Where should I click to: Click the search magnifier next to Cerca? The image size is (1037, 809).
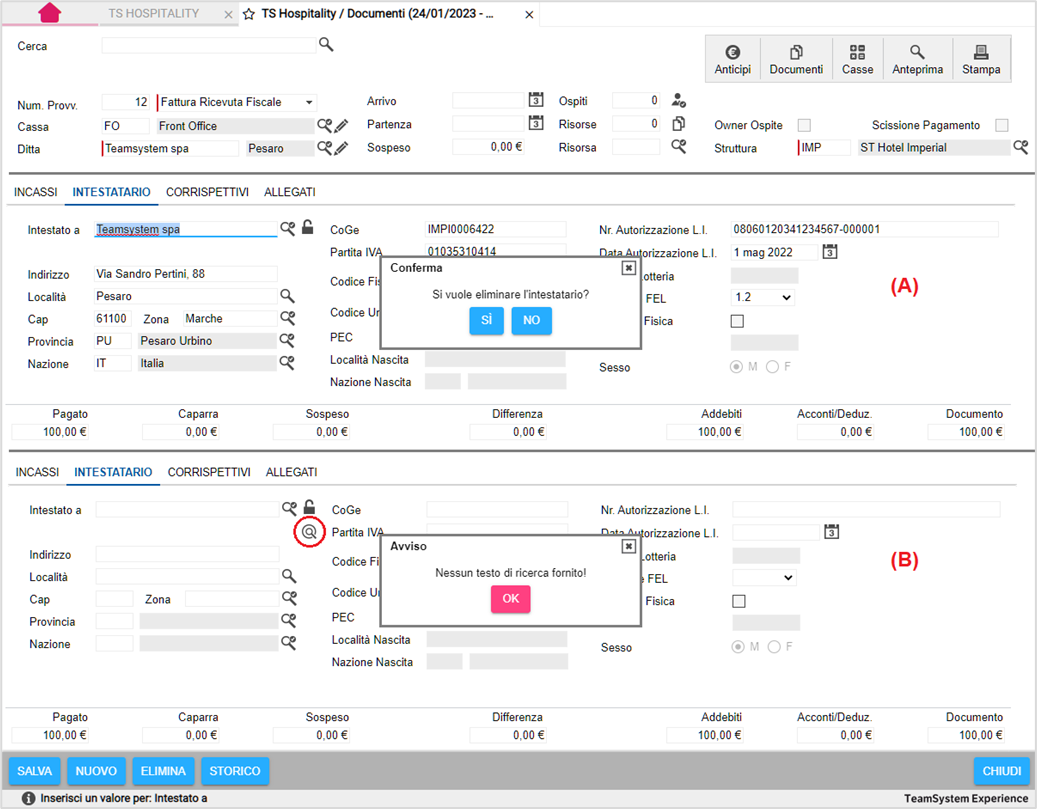pos(326,44)
